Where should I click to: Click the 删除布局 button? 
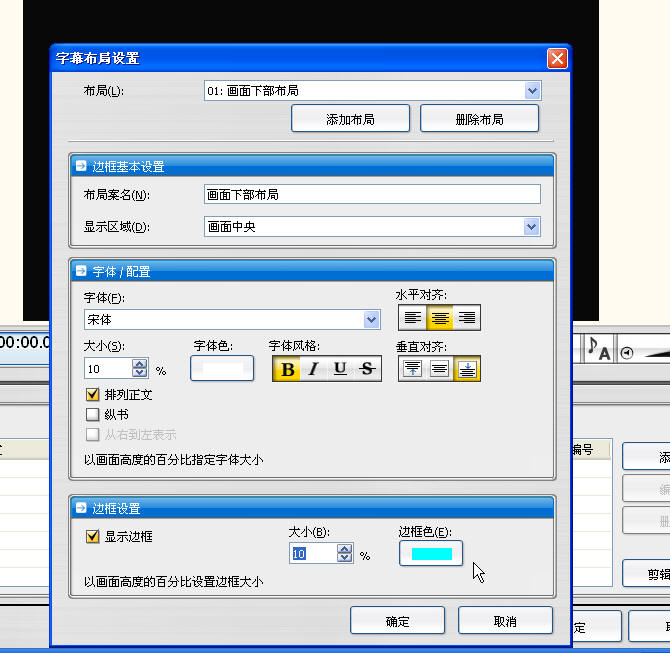point(479,119)
